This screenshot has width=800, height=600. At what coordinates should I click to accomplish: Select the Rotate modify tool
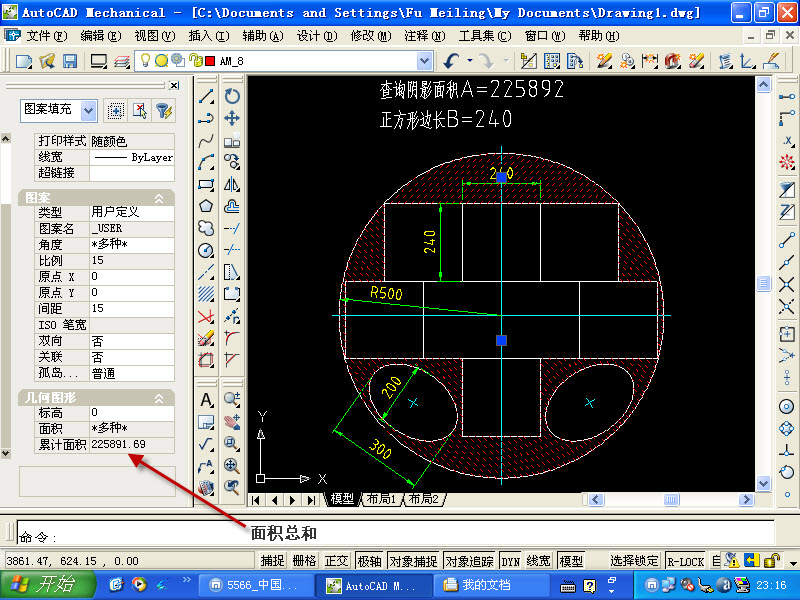(x=232, y=96)
